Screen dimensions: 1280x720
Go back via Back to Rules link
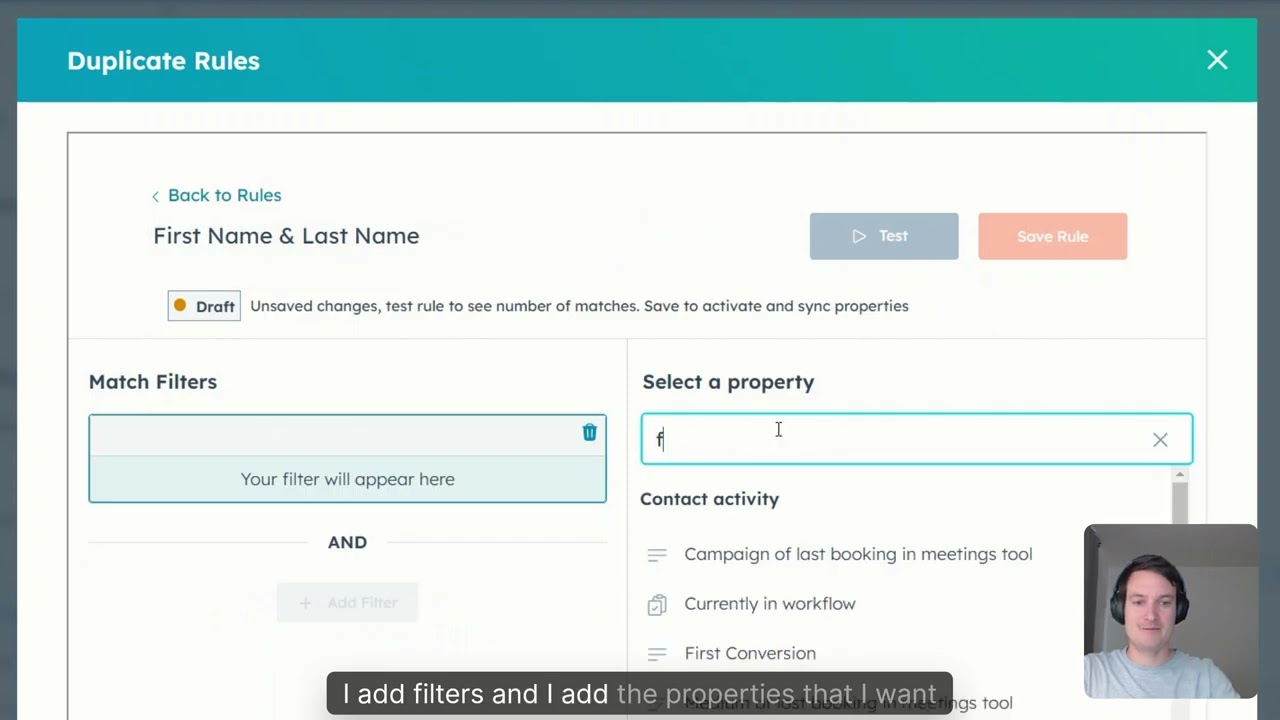click(x=216, y=195)
